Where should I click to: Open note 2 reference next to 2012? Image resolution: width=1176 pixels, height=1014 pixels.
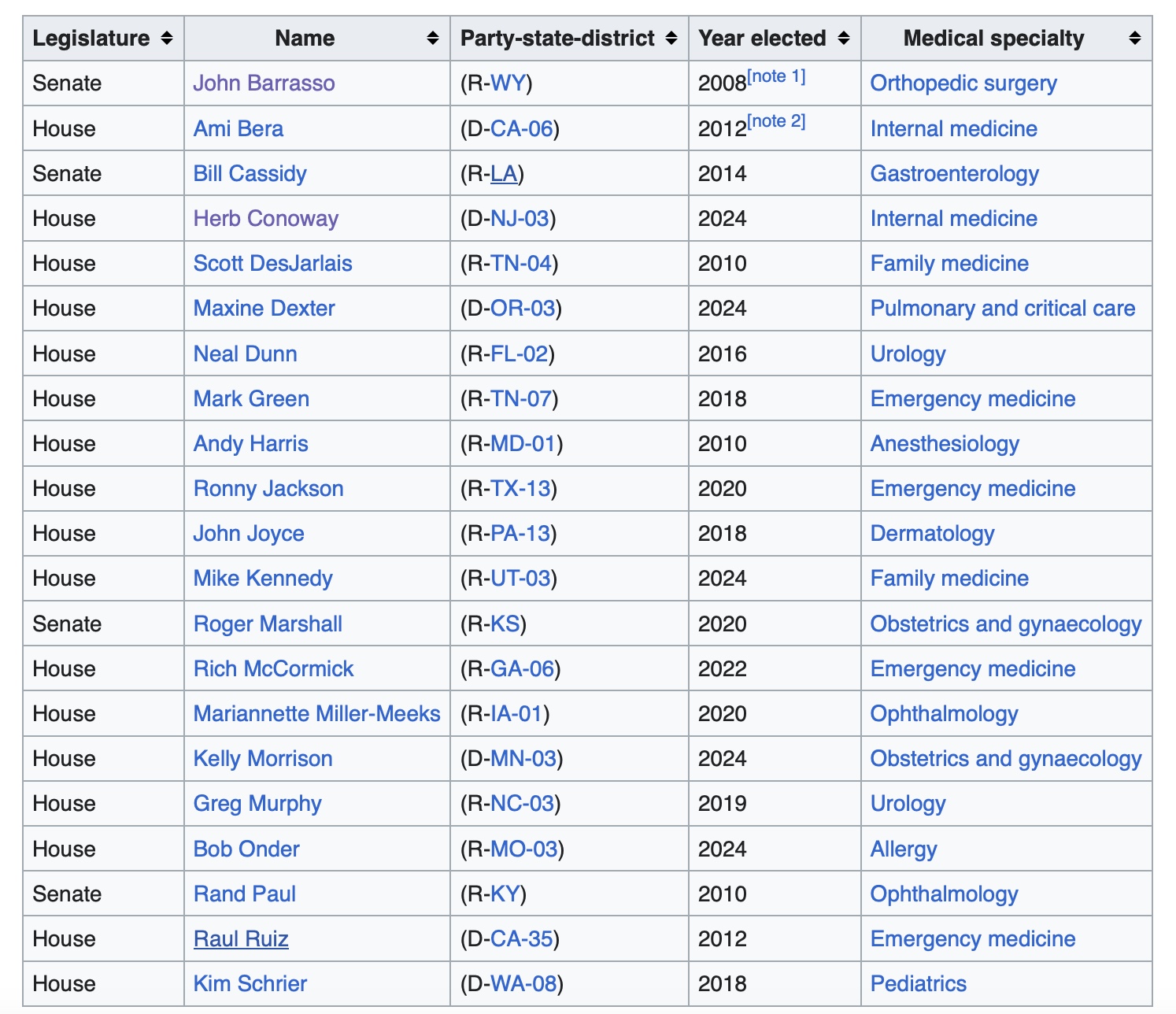click(x=776, y=121)
